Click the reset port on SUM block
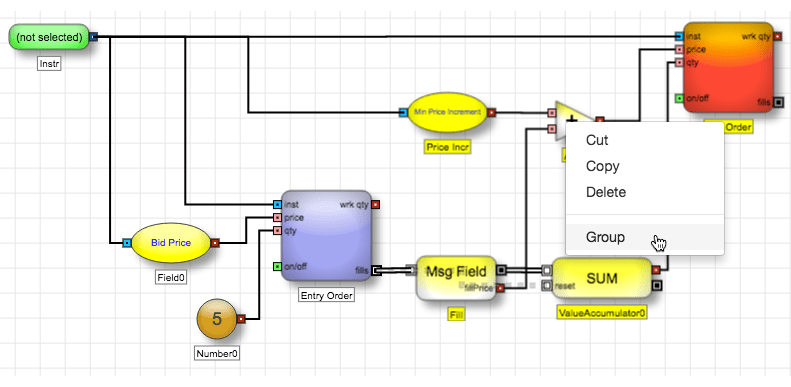The image size is (791, 387). tap(547, 286)
